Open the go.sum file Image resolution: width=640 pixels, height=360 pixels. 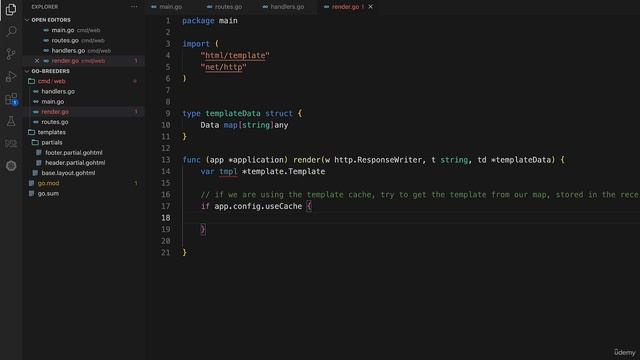pos(48,193)
